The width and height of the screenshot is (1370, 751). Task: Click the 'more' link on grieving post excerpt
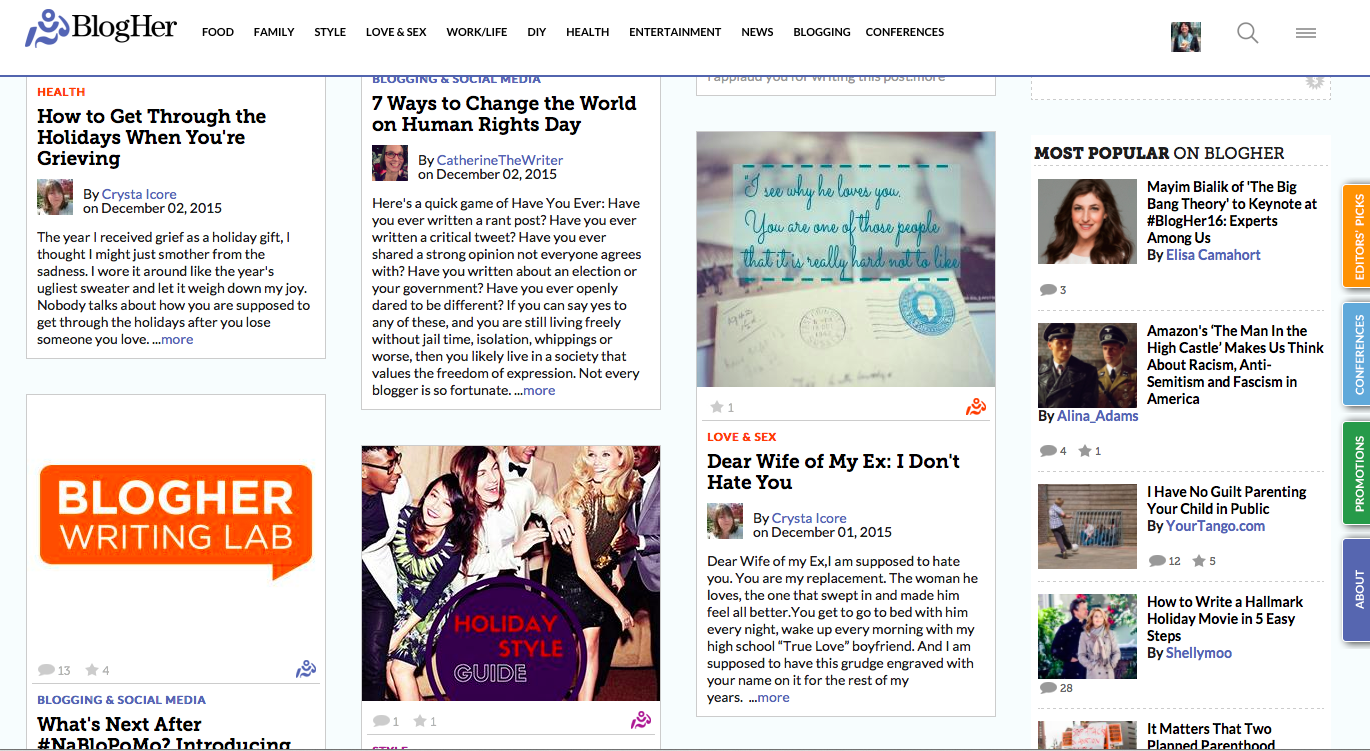tap(177, 339)
